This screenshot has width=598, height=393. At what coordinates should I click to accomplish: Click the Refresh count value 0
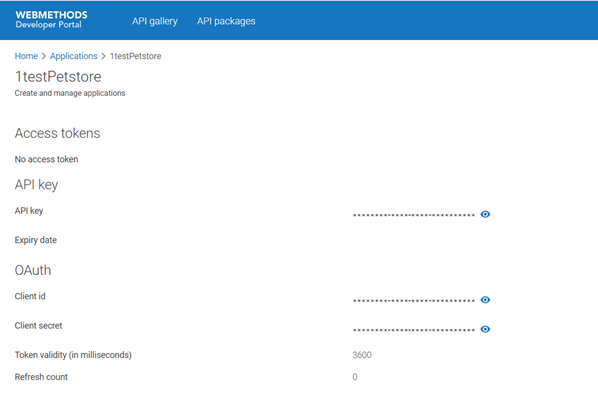[x=355, y=377]
